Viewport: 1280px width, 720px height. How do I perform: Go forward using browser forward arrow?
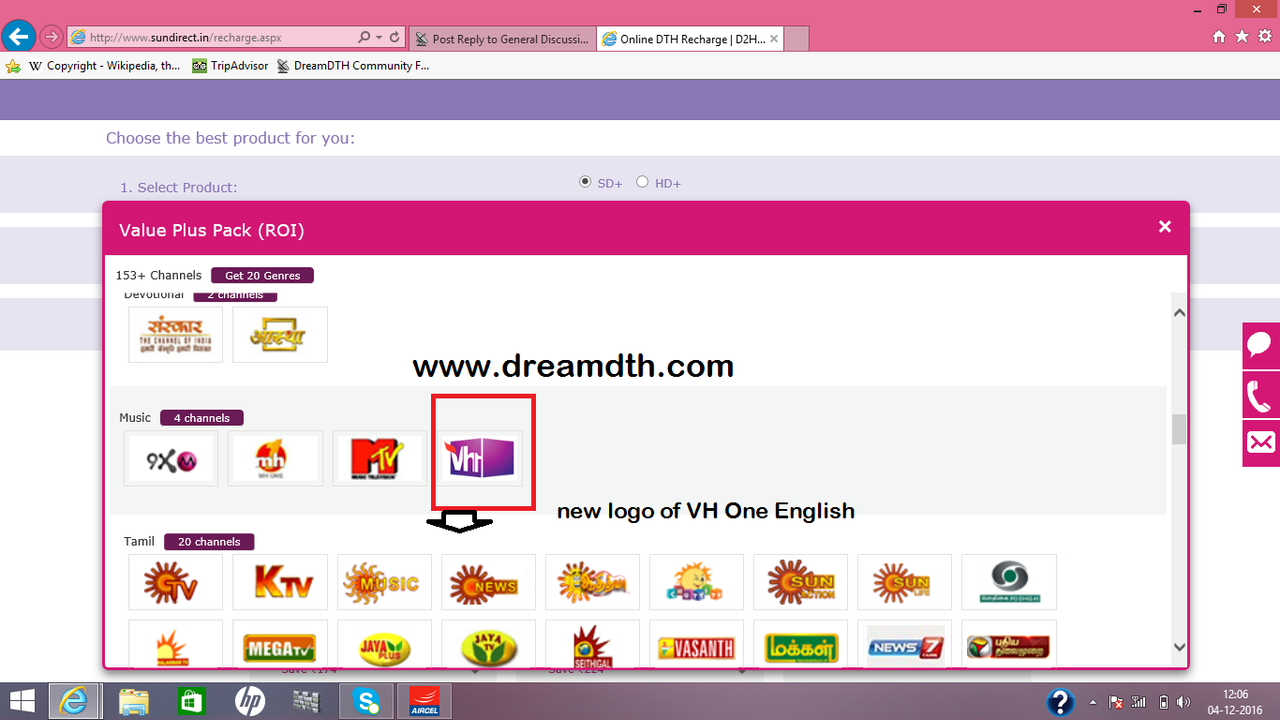[51, 37]
